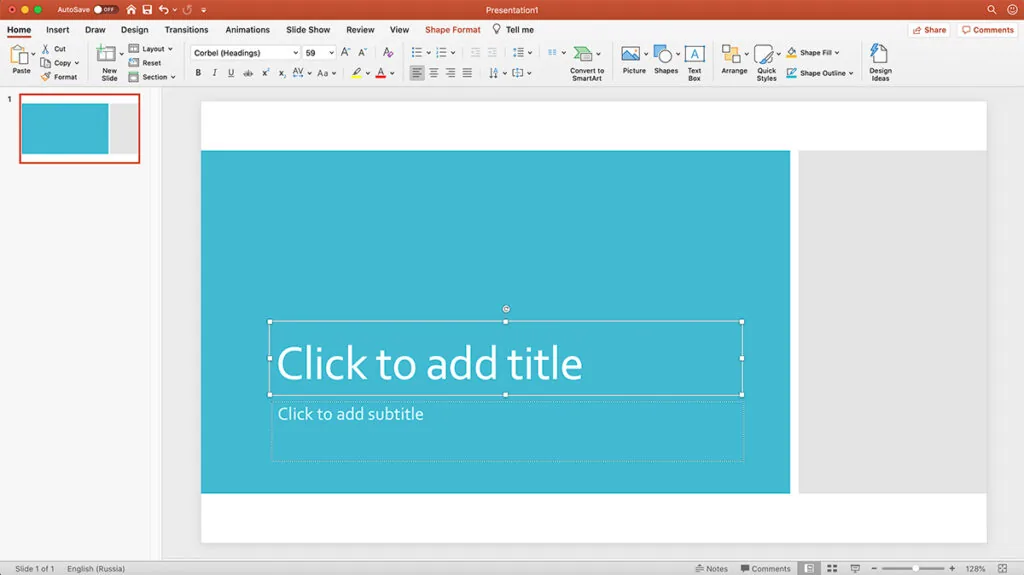The height and width of the screenshot is (575, 1024).
Task: Click the Copy icon
Action: pyautogui.click(x=46, y=63)
